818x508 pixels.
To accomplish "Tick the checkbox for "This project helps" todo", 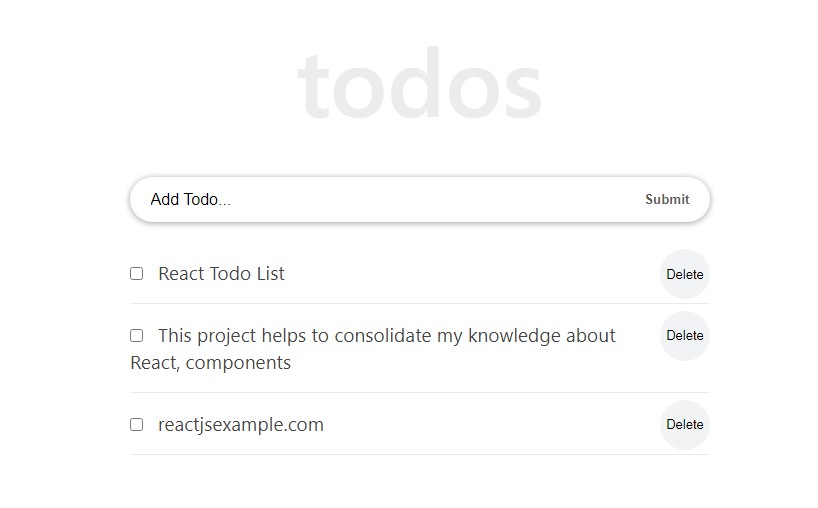I will pyautogui.click(x=137, y=336).
